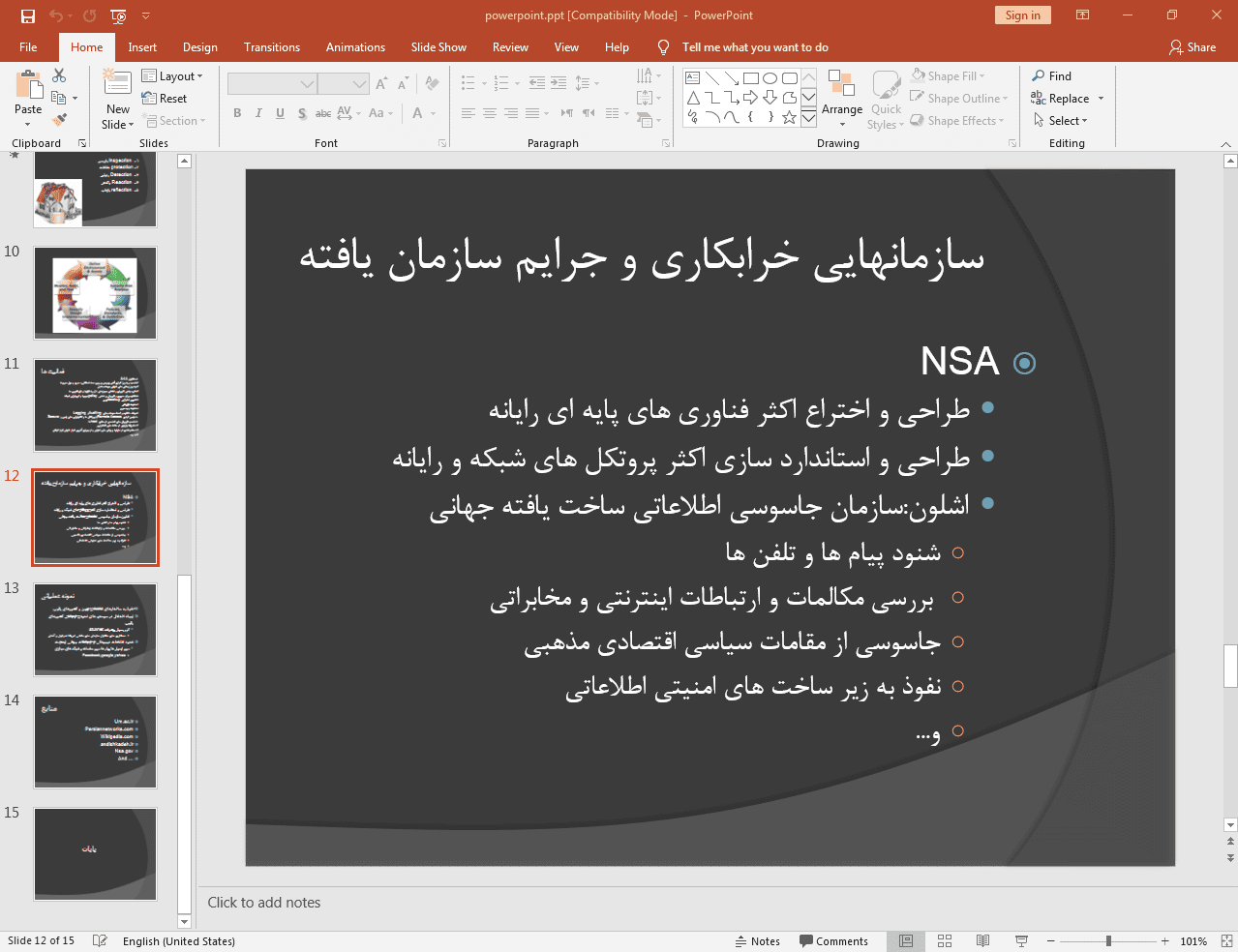Click the Font Color A button
1238x952 pixels.
coord(417,113)
